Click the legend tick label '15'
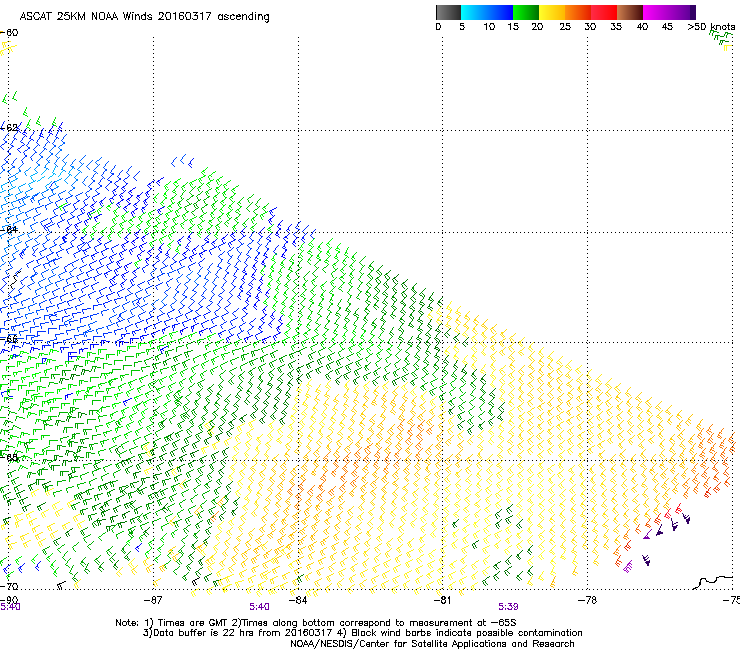Viewport: 740px width, 650px height. 513,27
